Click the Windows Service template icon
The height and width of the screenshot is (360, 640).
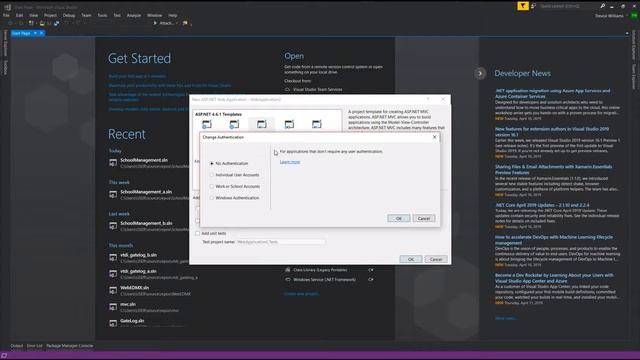point(288,280)
